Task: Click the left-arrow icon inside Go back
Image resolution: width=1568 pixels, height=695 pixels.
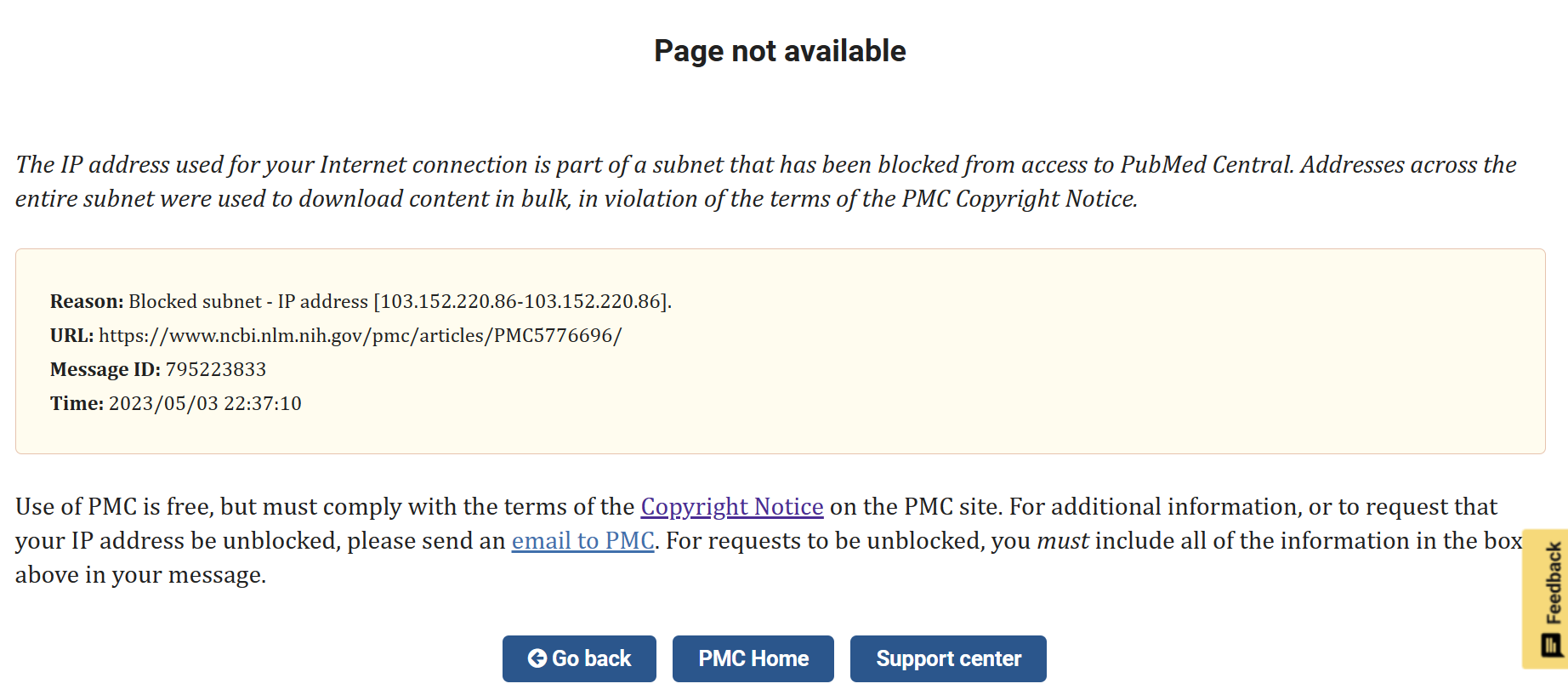Action: point(537,658)
